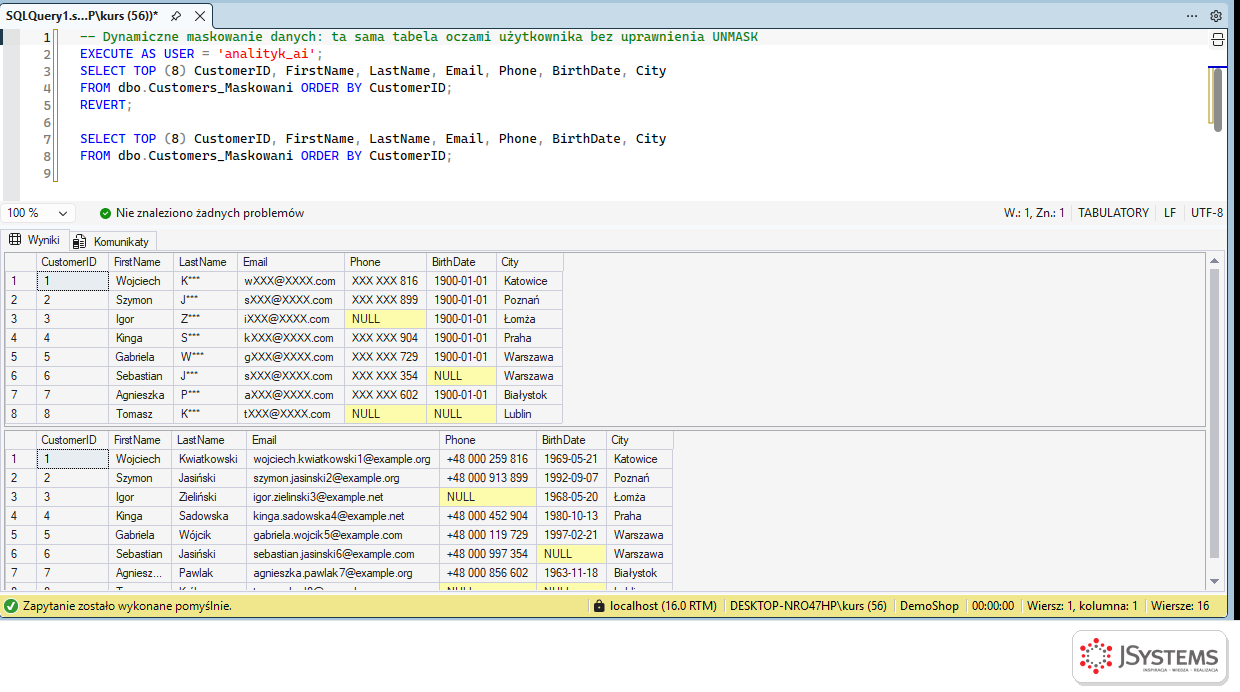
Task: Pin the SQLQuery1 document tab
Action: [x=175, y=16]
